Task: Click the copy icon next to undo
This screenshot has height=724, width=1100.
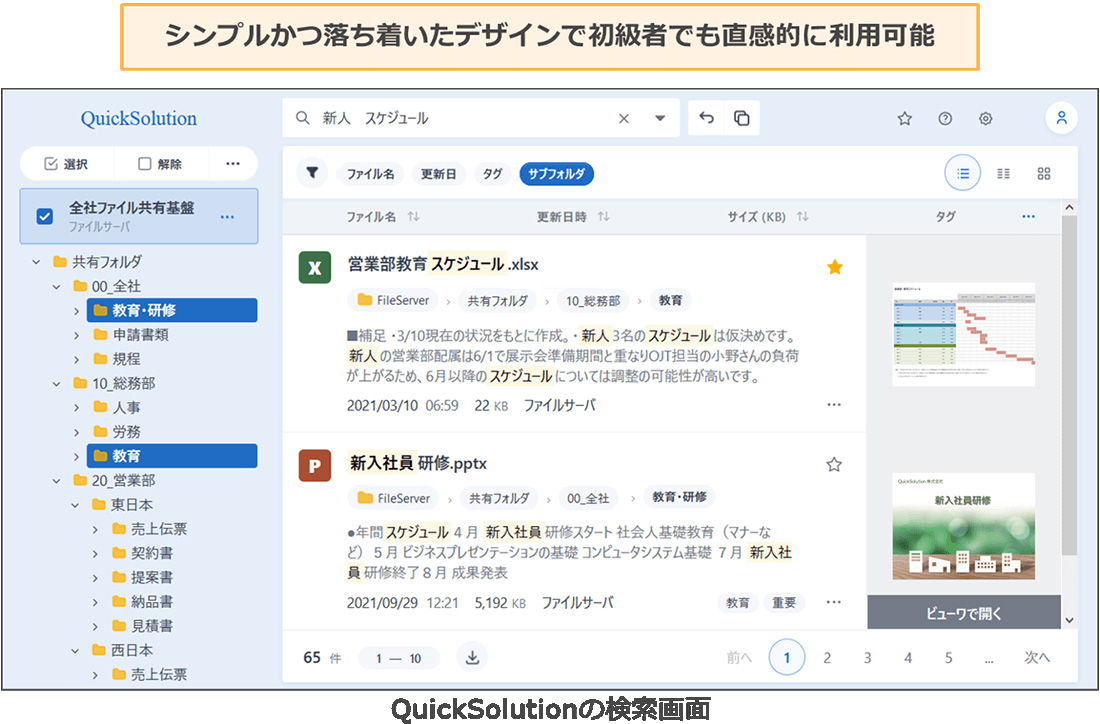Action: coord(740,117)
